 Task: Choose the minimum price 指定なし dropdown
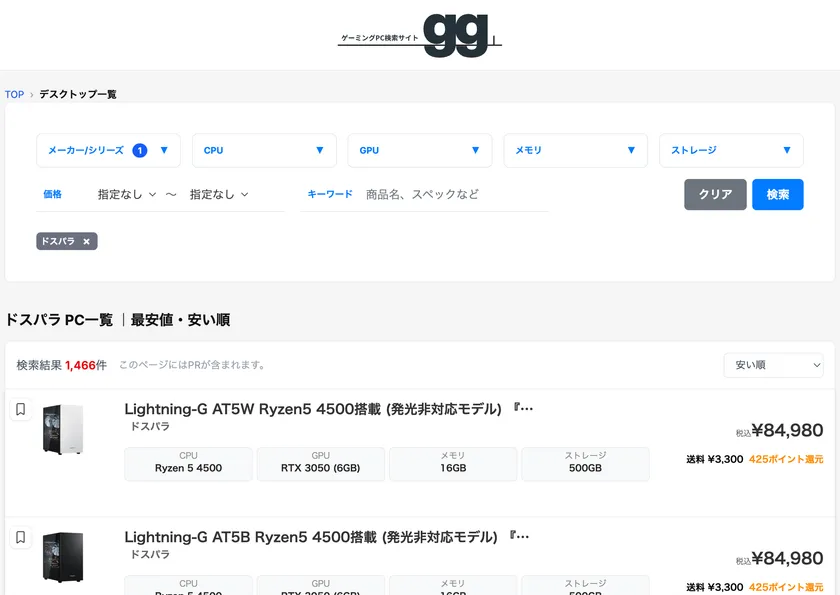click(x=127, y=194)
